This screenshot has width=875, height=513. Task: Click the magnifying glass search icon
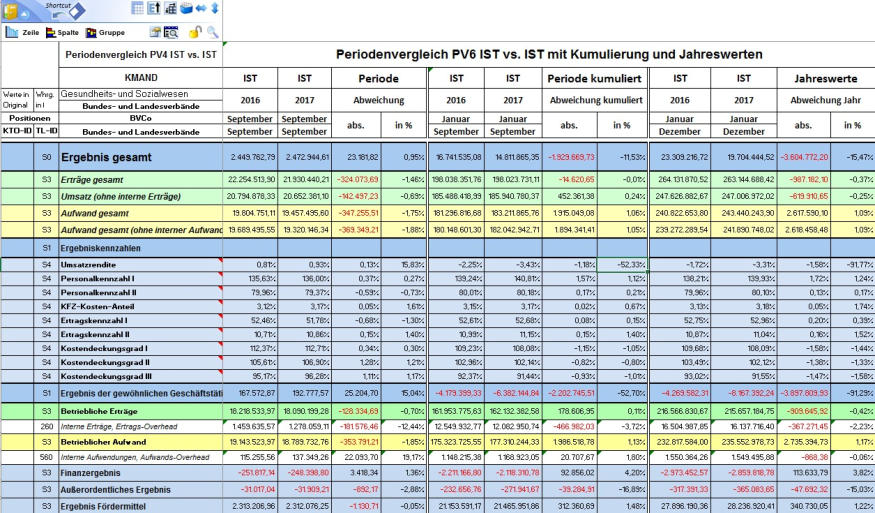[212, 33]
